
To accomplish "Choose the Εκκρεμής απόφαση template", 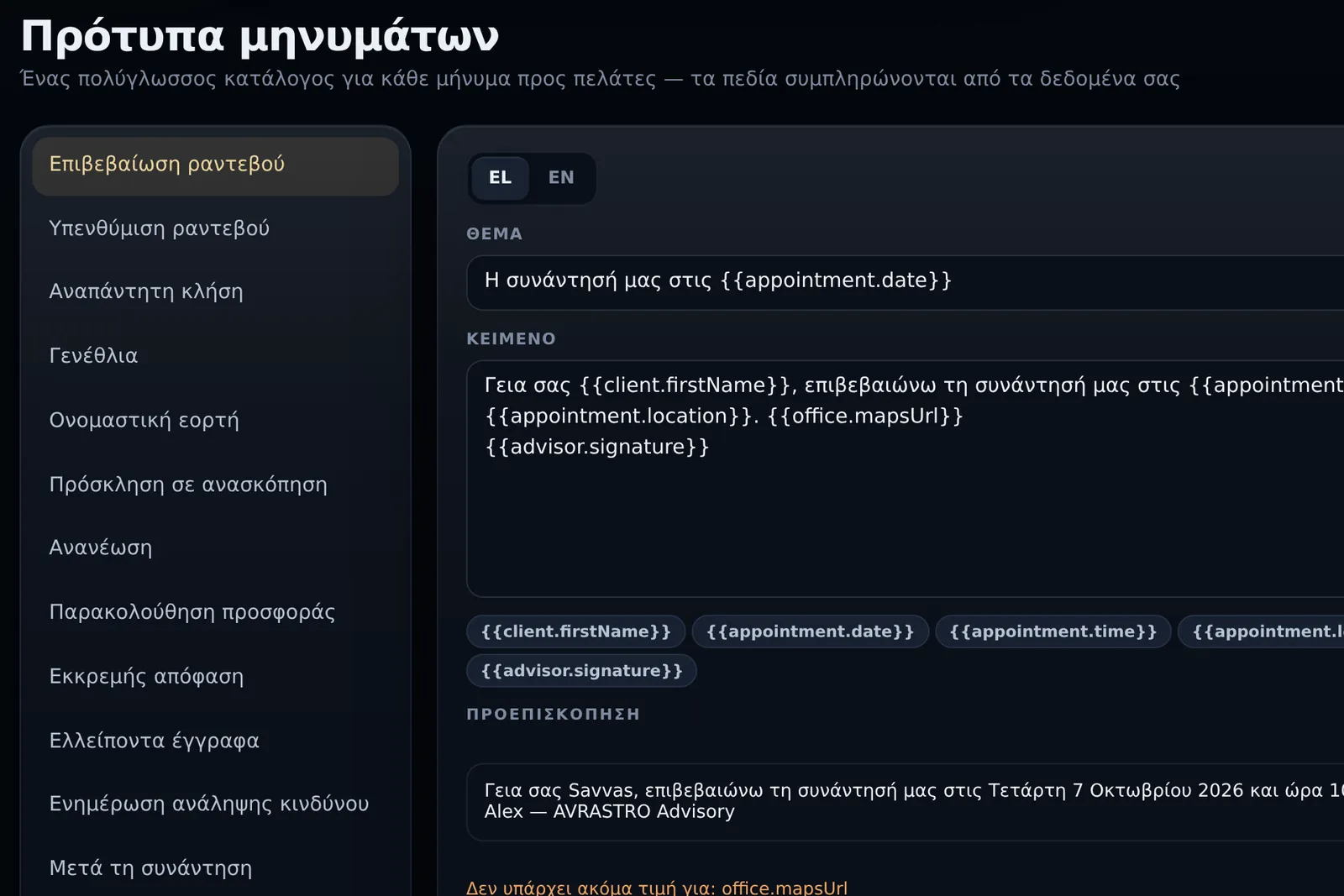I will [215, 677].
